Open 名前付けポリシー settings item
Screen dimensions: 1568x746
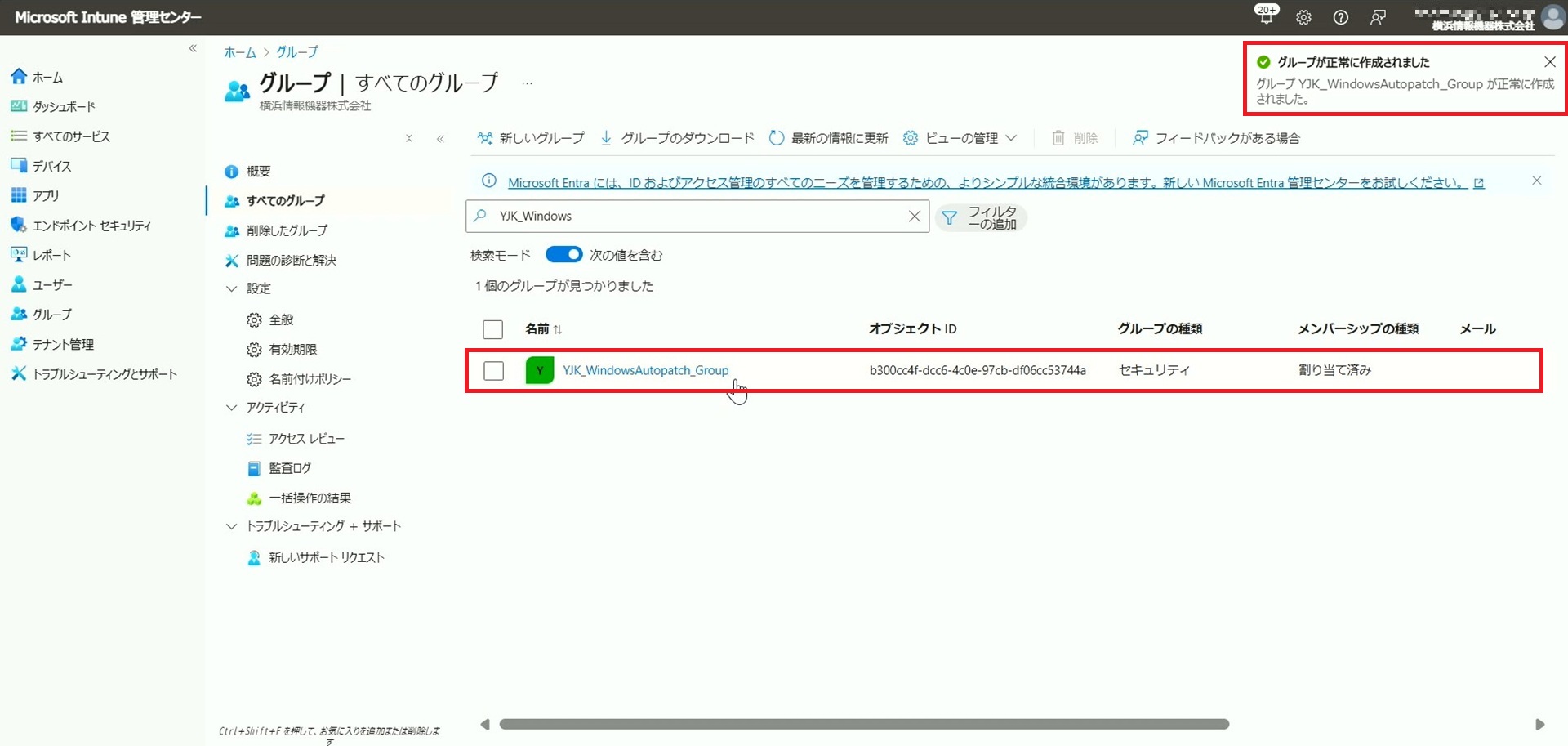pos(299,379)
